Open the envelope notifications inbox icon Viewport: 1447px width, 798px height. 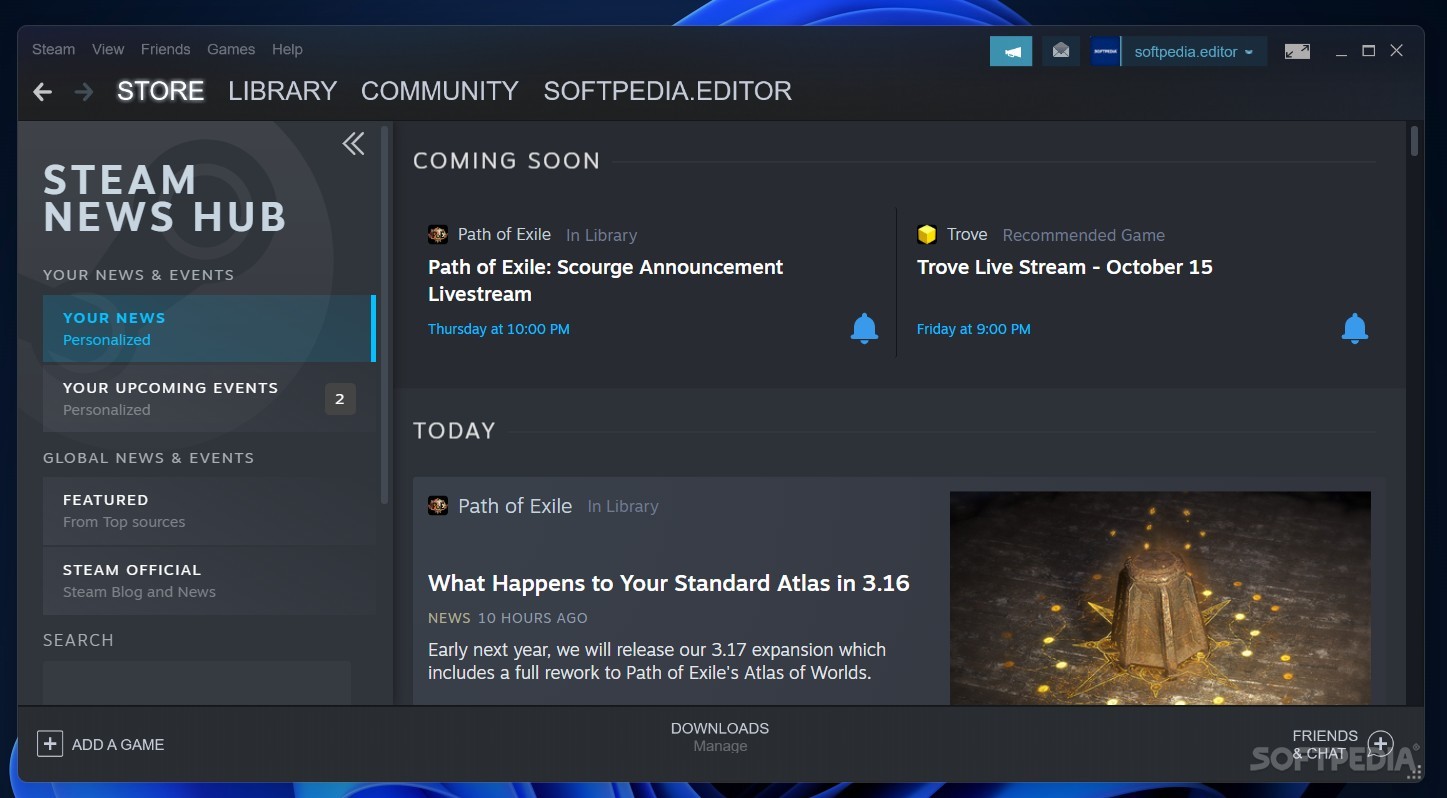1061,51
